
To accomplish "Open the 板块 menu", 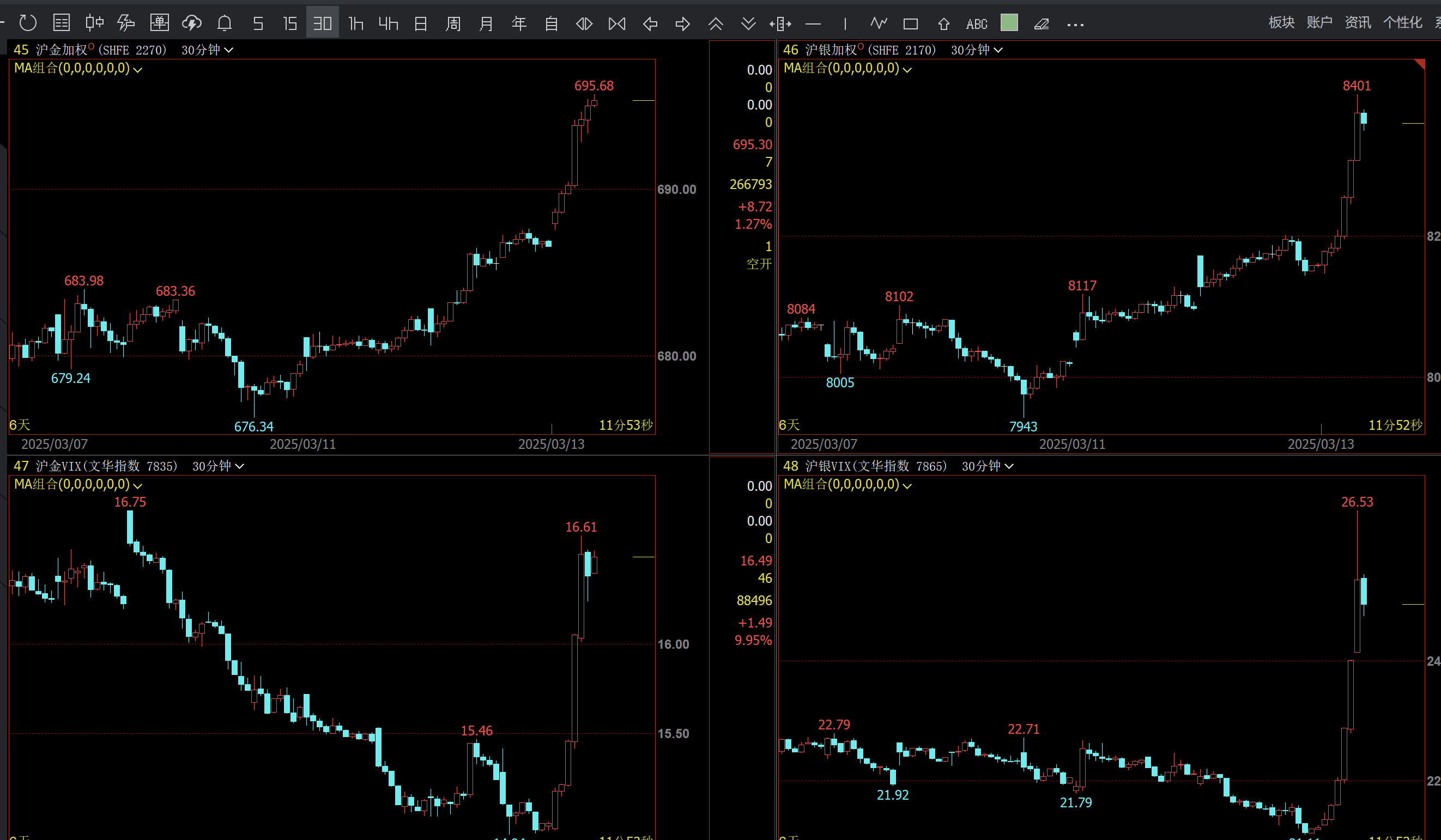I will tap(1281, 22).
